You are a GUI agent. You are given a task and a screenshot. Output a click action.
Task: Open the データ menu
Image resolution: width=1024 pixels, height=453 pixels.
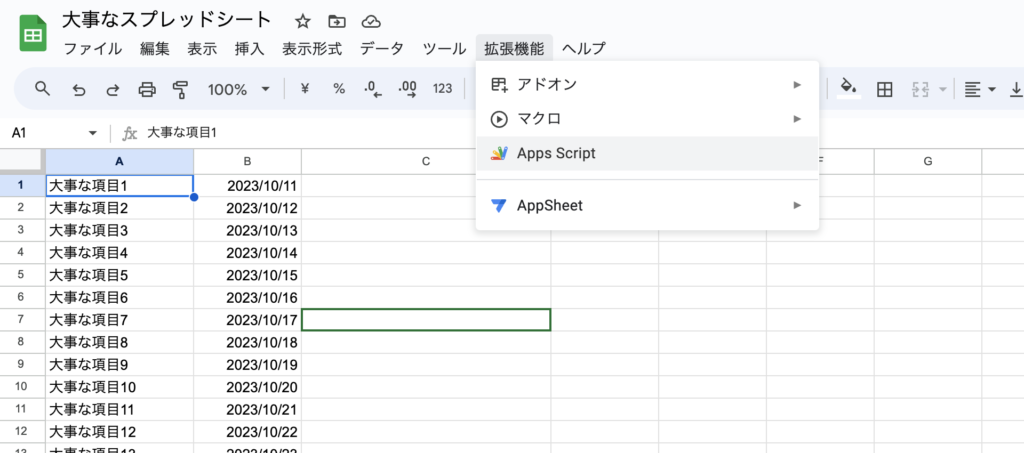click(x=382, y=48)
